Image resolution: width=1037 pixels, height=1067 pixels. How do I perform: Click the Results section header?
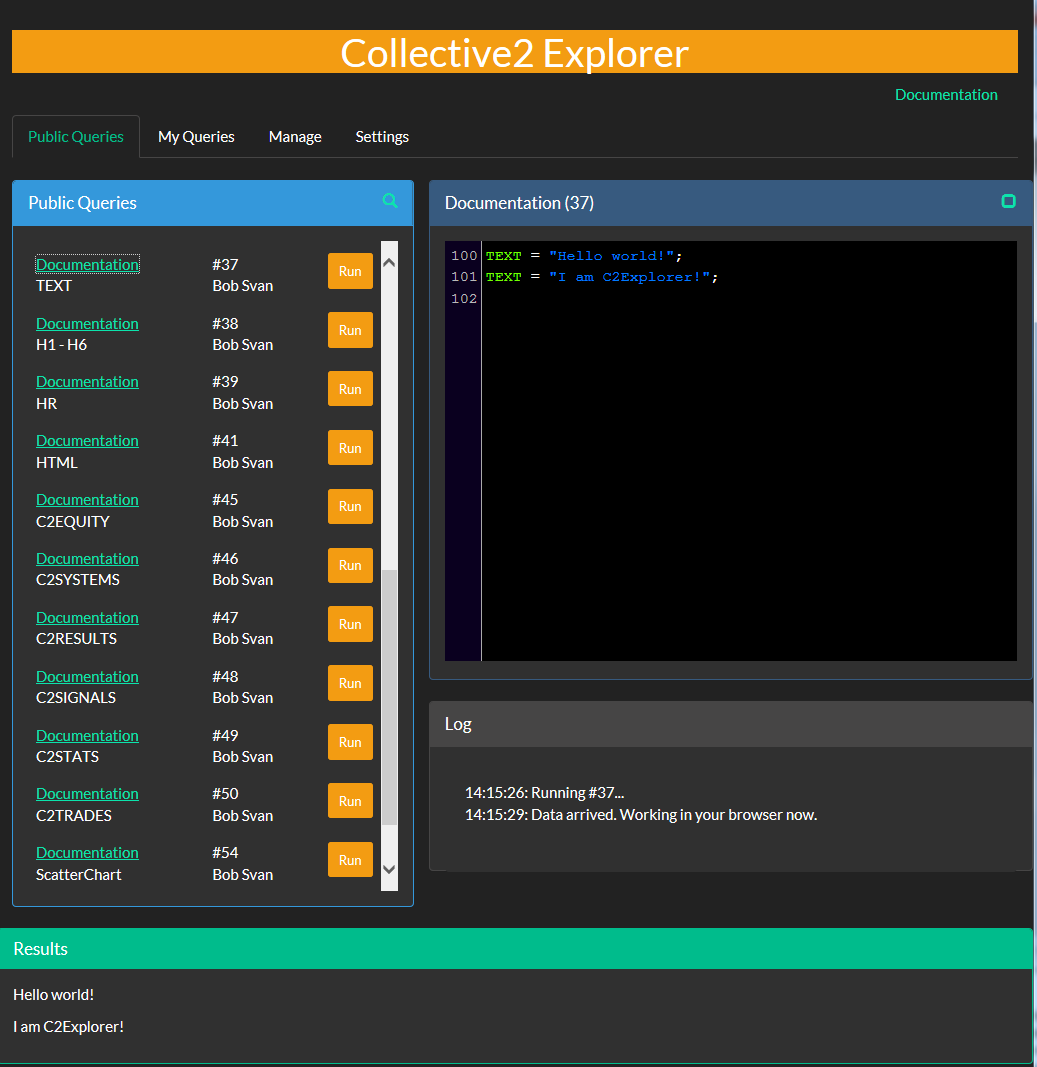[516, 949]
